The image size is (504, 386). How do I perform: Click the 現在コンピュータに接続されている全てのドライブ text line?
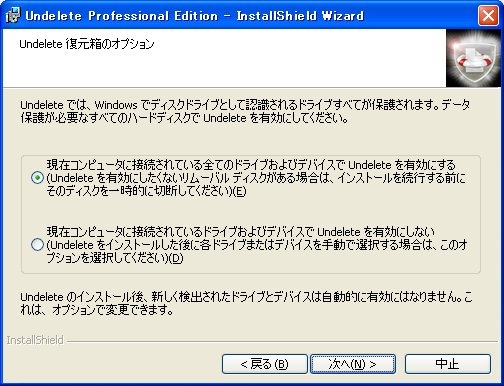pos(251,165)
